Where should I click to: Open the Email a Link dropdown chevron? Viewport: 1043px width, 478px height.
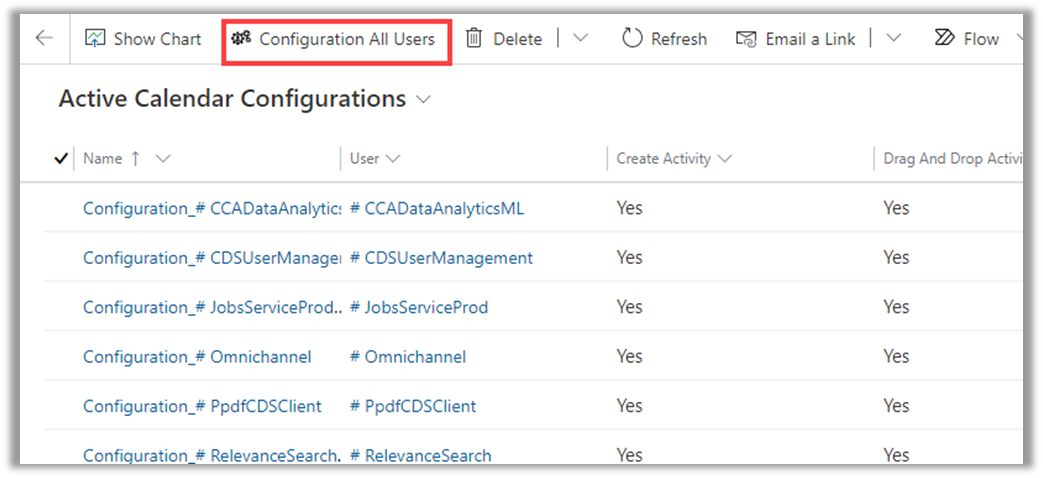point(893,39)
